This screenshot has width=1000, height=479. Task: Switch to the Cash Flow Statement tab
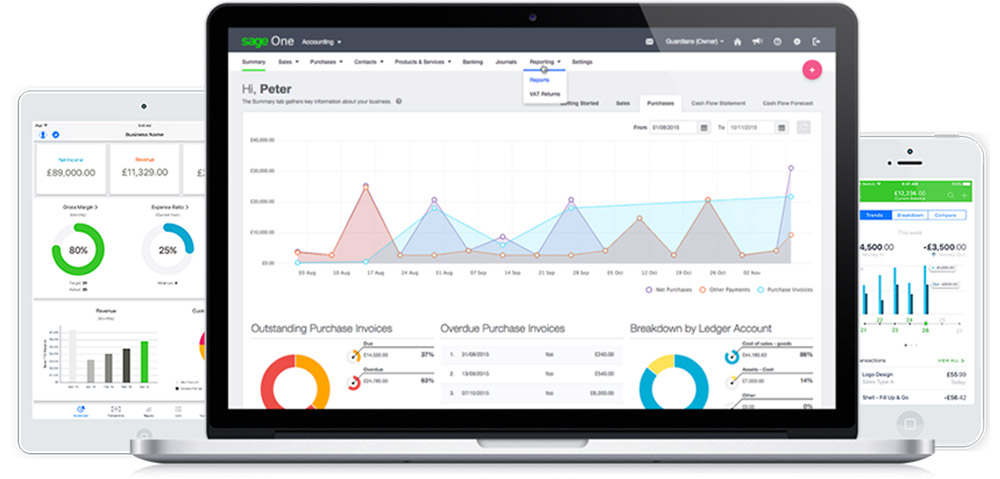718,103
